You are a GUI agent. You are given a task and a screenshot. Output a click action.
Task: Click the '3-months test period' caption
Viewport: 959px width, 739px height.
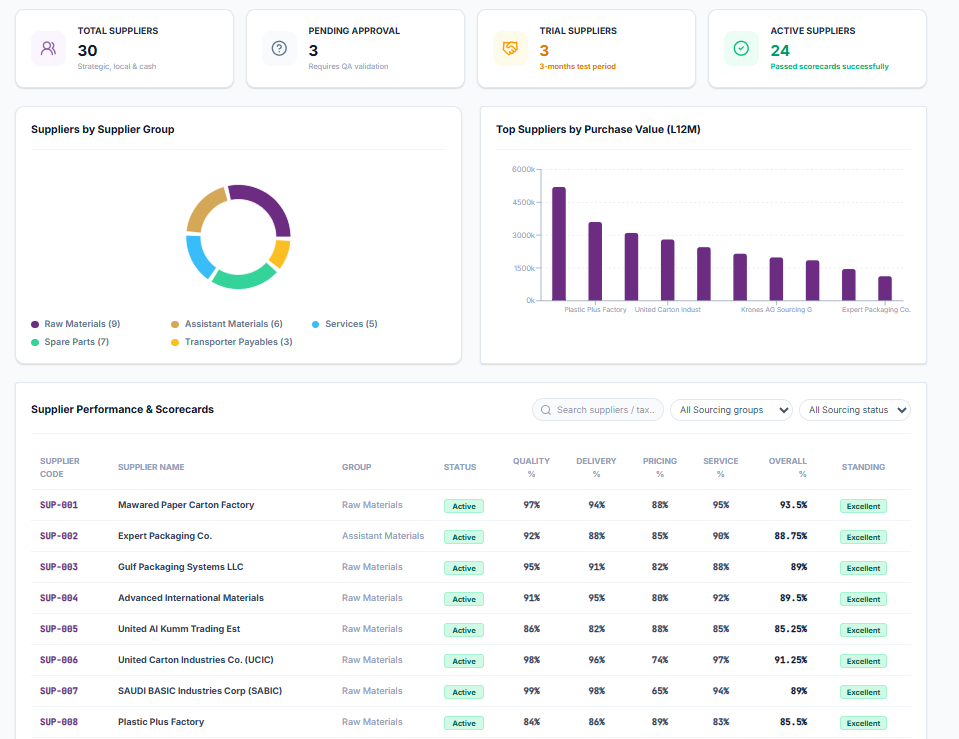pos(577,67)
